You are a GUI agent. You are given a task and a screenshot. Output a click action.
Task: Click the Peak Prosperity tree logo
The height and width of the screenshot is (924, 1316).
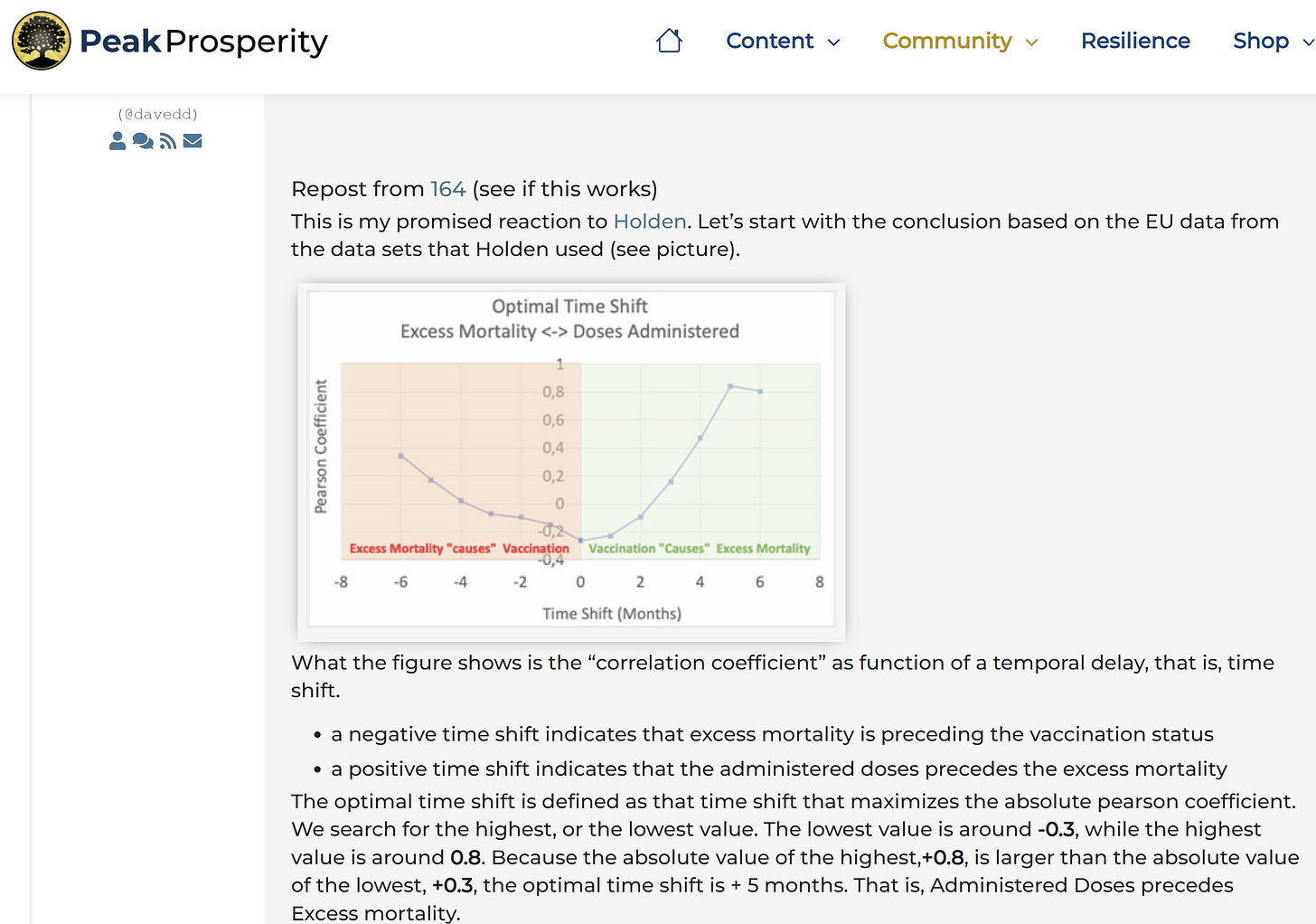(41, 41)
